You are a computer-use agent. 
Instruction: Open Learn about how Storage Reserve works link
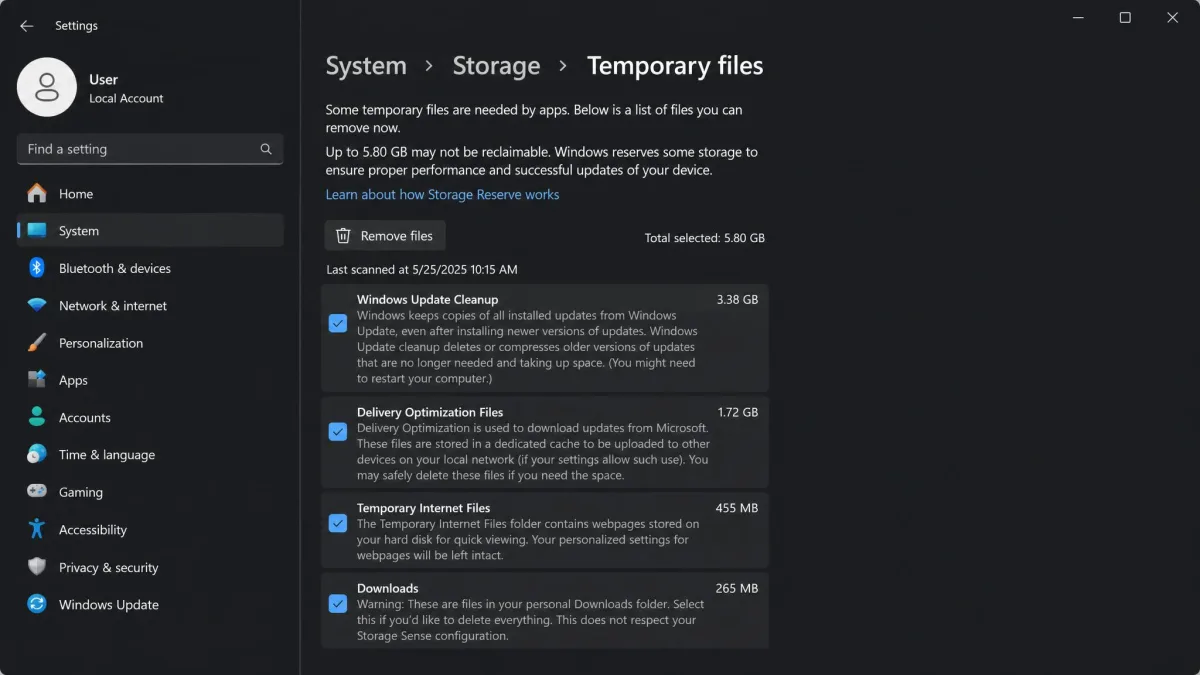coord(442,195)
